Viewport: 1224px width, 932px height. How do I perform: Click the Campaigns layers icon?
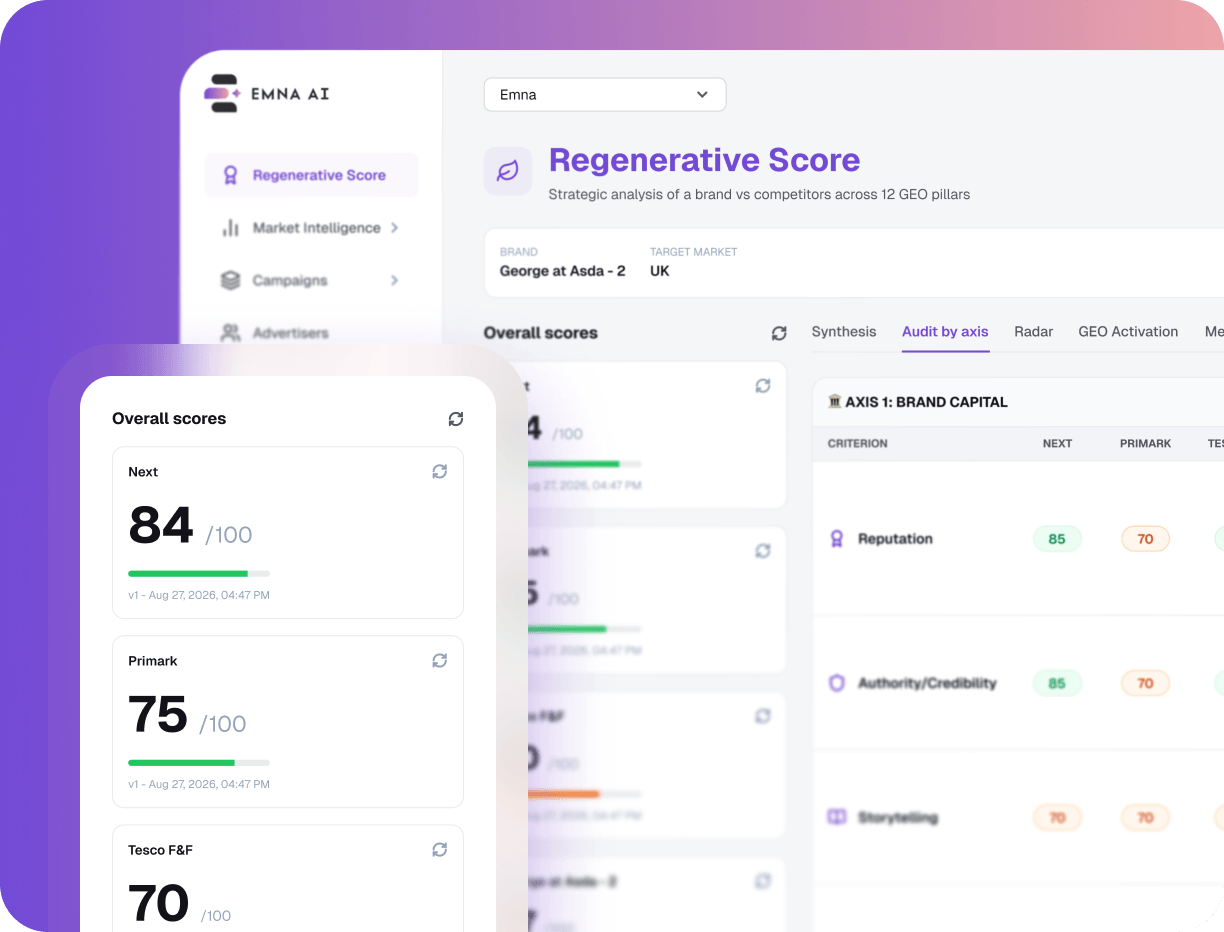click(x=231, y=280)
